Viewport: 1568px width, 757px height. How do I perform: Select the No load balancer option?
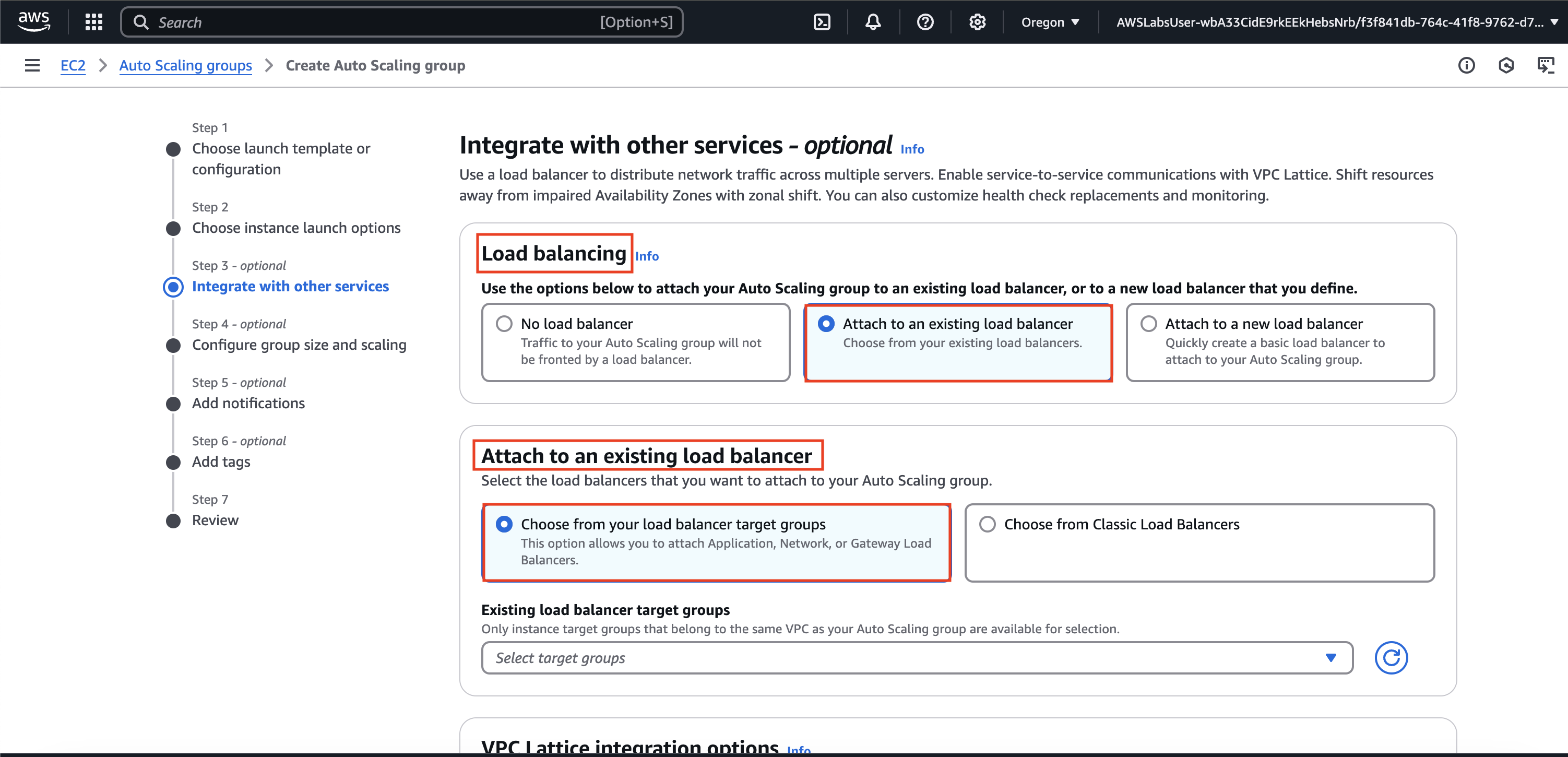[x=504, y=323]
